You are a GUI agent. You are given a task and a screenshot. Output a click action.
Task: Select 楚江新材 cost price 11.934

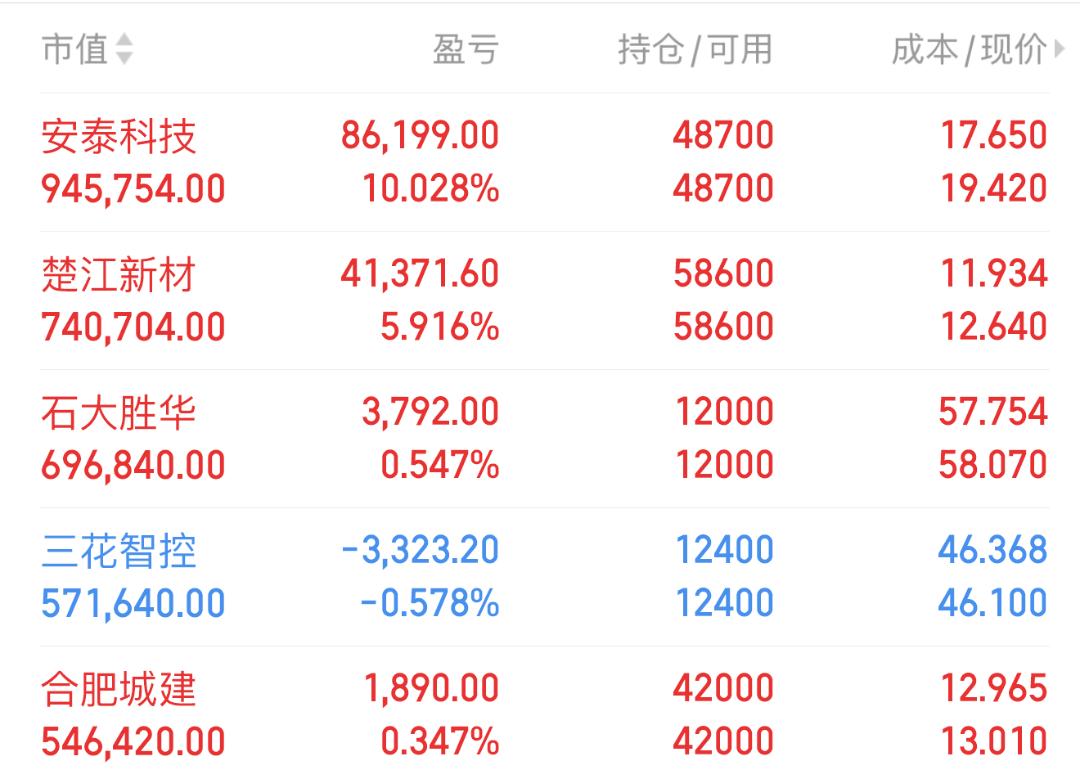pos(994,273)
